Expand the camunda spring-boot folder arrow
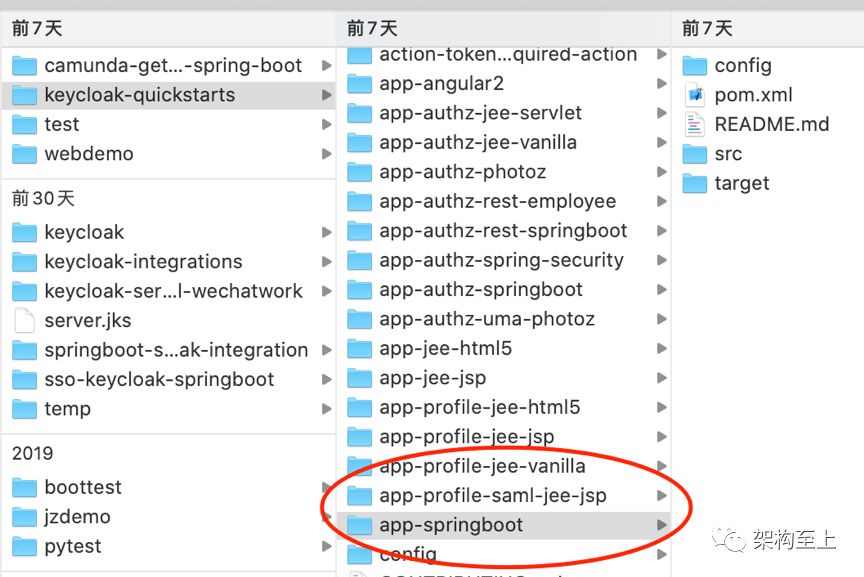864x577 pixels. pyautogui.click(x=326, y=66)
